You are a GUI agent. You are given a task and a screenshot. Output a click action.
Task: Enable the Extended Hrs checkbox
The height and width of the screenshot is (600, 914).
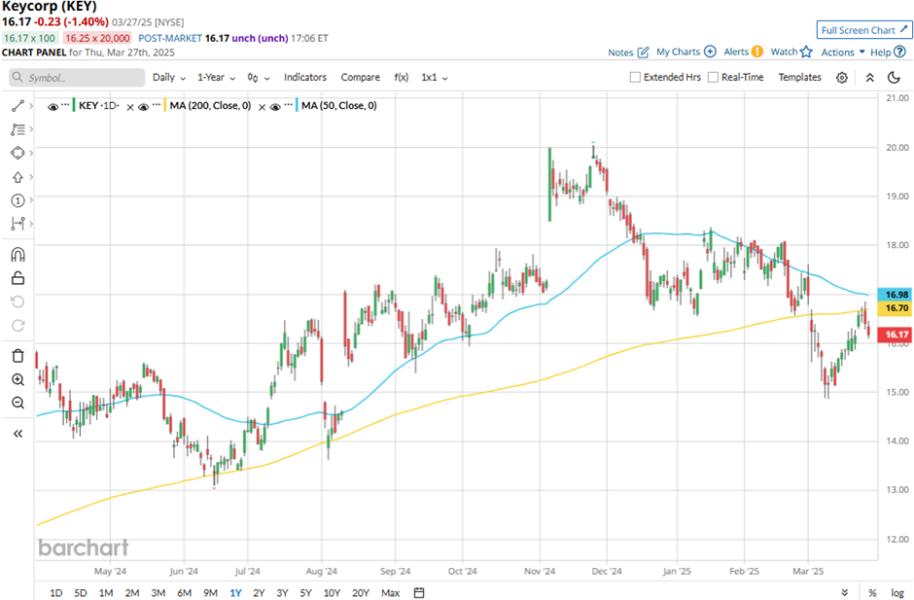click(x=635, y=77)
